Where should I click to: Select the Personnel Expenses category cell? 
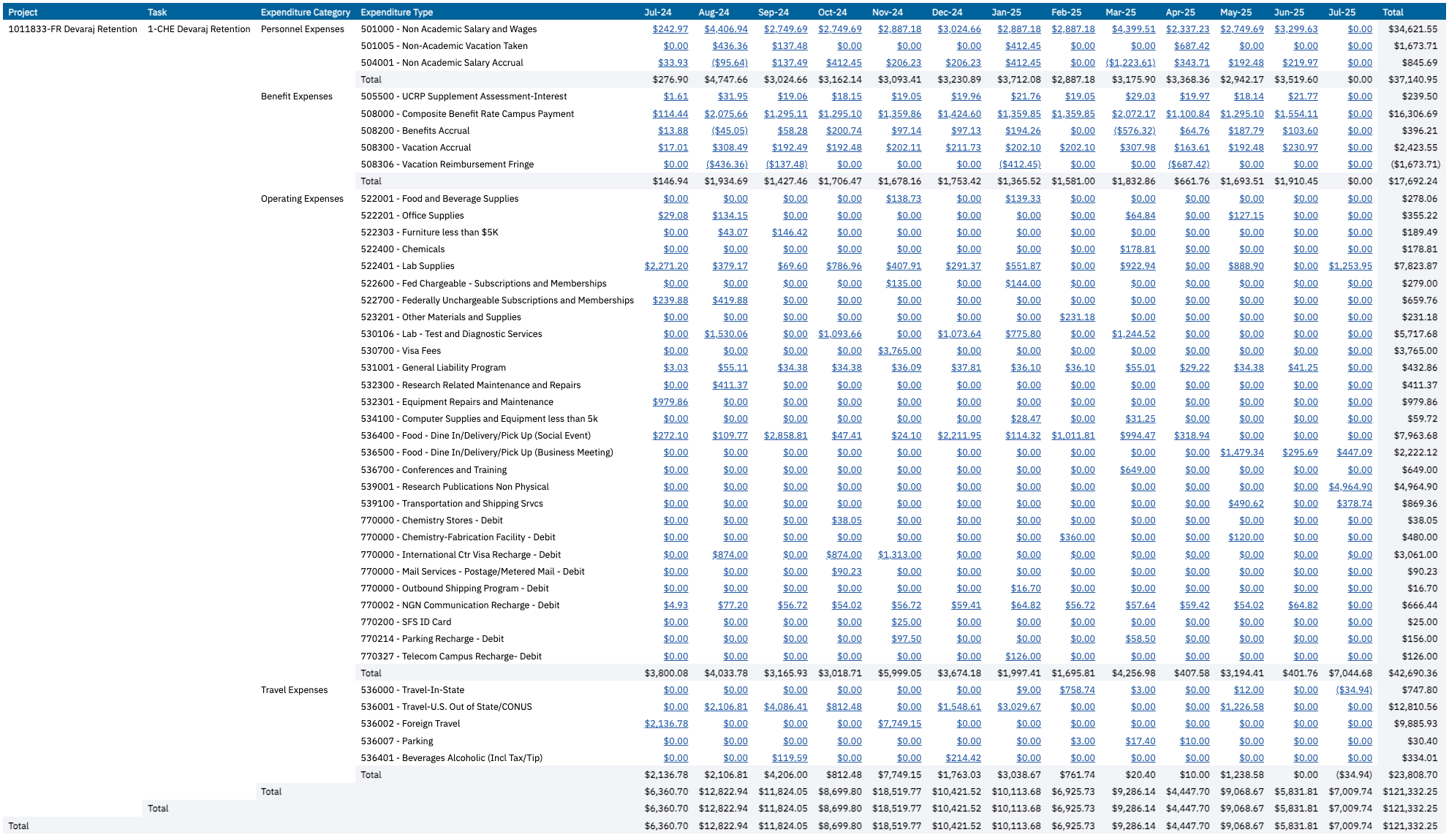click(x=303, y=29)
